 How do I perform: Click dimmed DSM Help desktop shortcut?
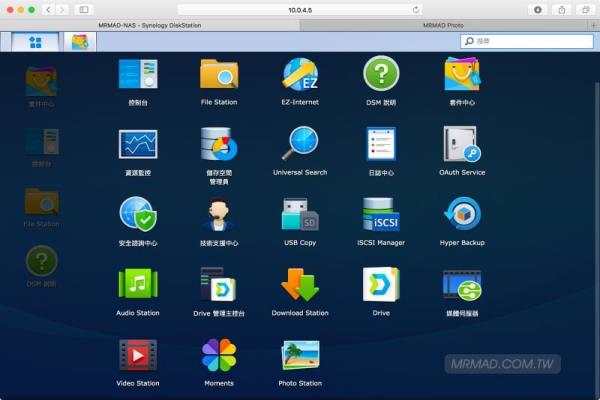42,267
